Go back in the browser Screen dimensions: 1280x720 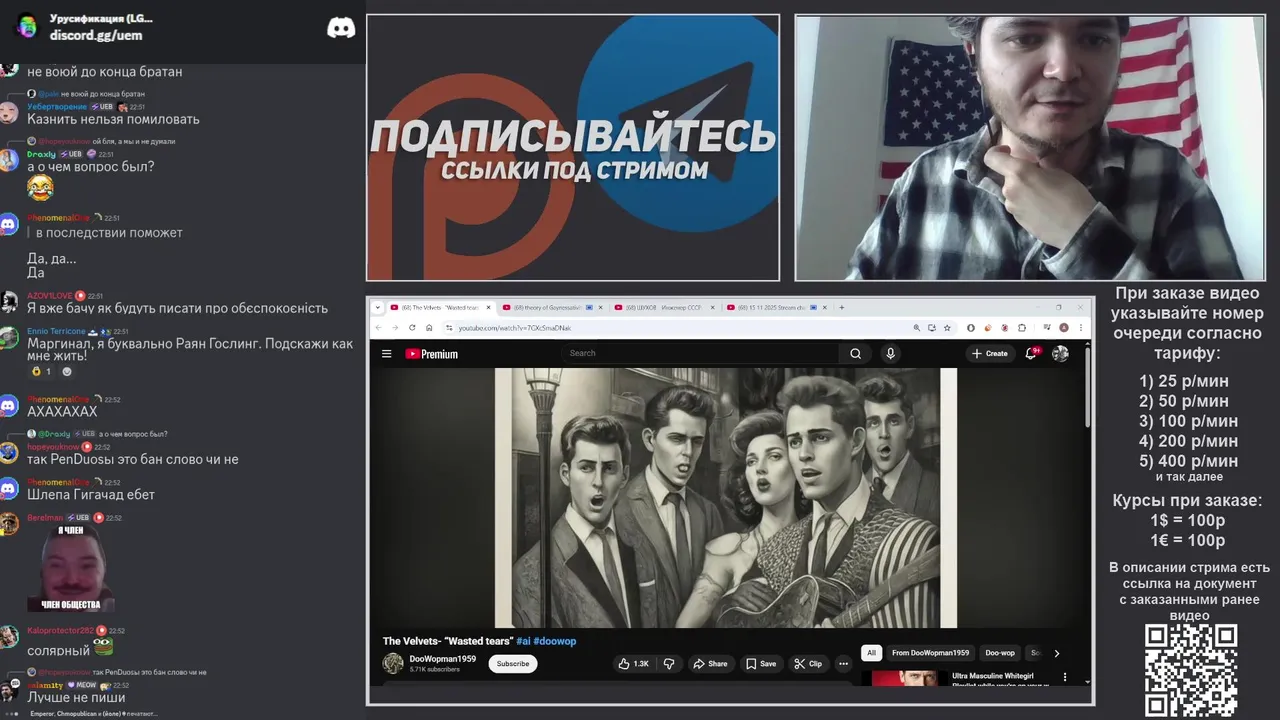(378, 327)
